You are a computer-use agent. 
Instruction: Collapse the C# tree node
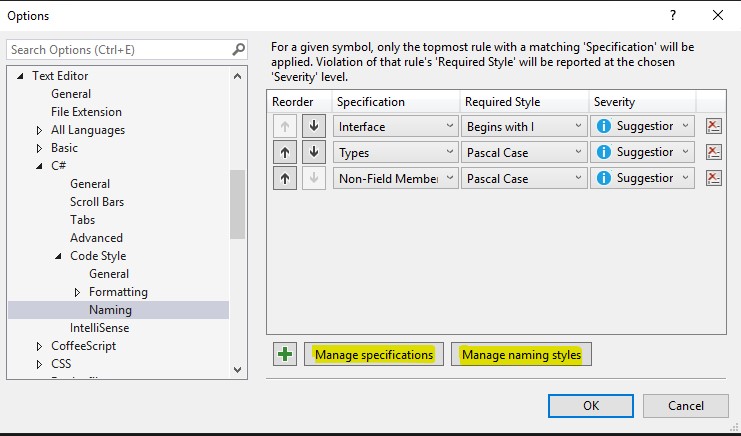(40, 166)
